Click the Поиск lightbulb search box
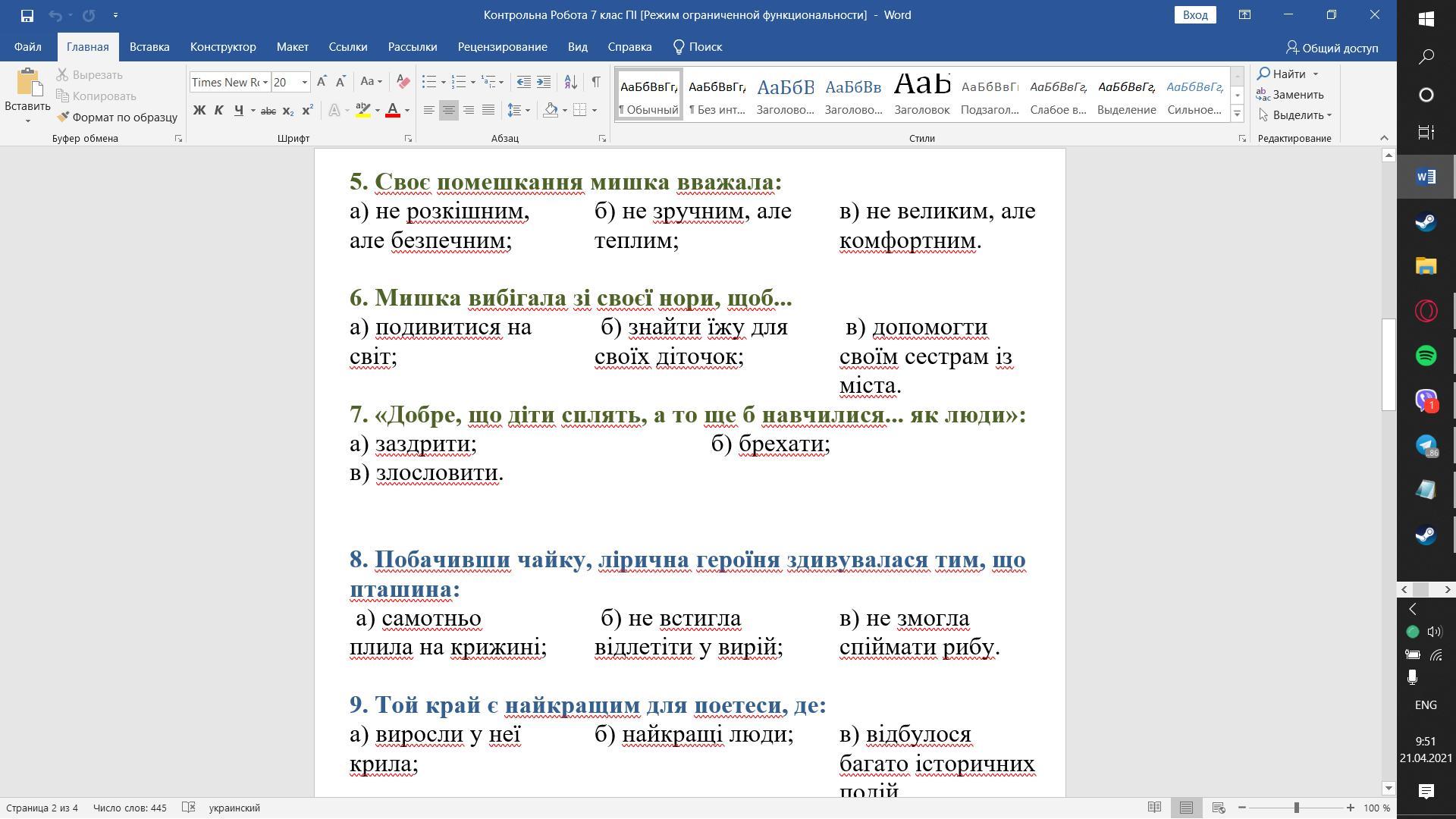The image size is (1456, 819). coord(698,47)
